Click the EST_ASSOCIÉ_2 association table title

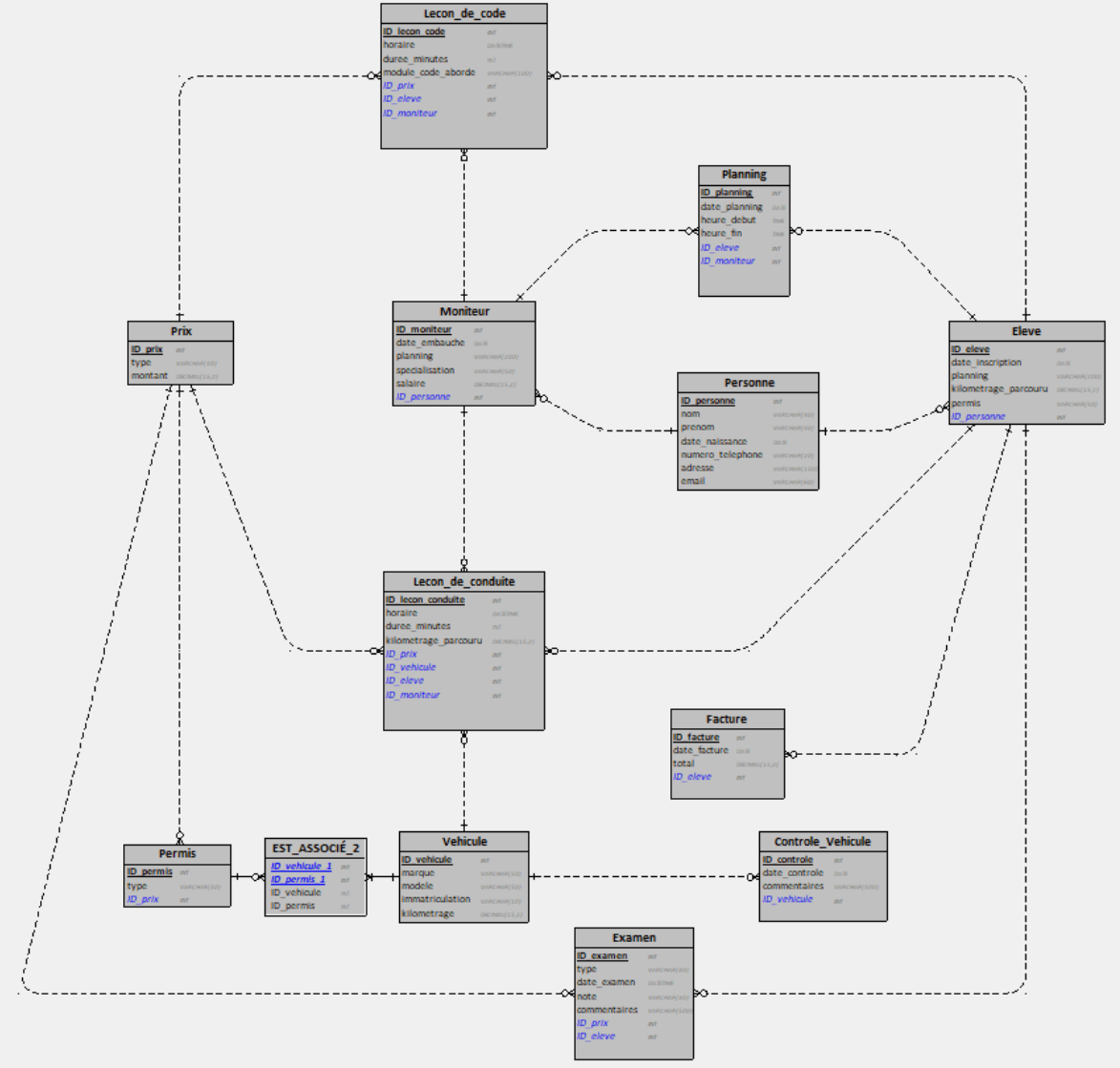click(x=315, y=848)
